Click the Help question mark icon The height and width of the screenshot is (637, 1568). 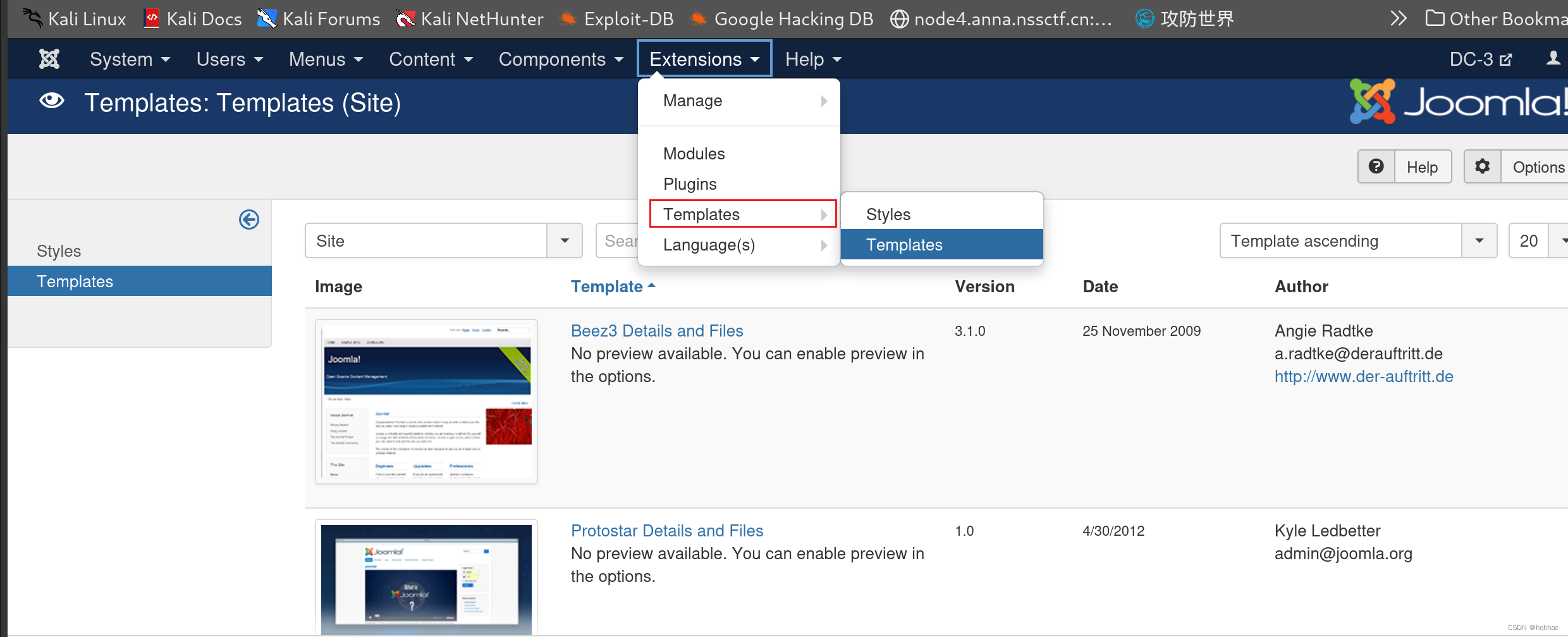tap(1376, 166)
